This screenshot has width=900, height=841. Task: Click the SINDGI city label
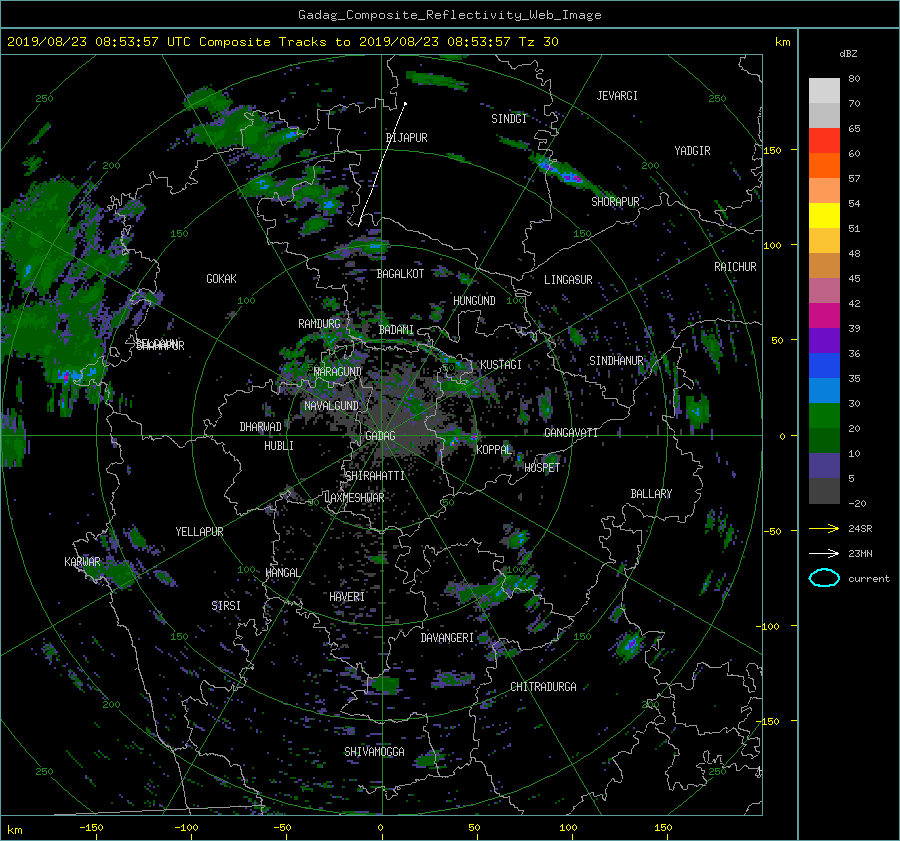click(509, 119)
